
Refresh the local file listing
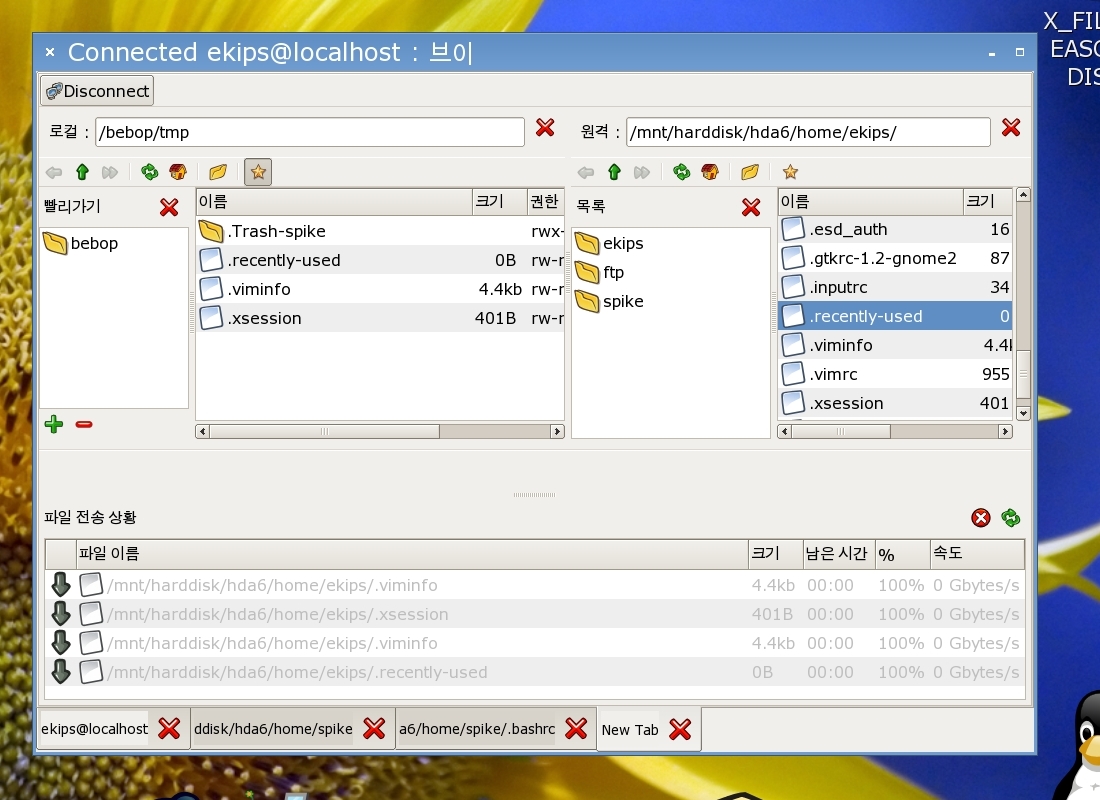tap(149, 172)
